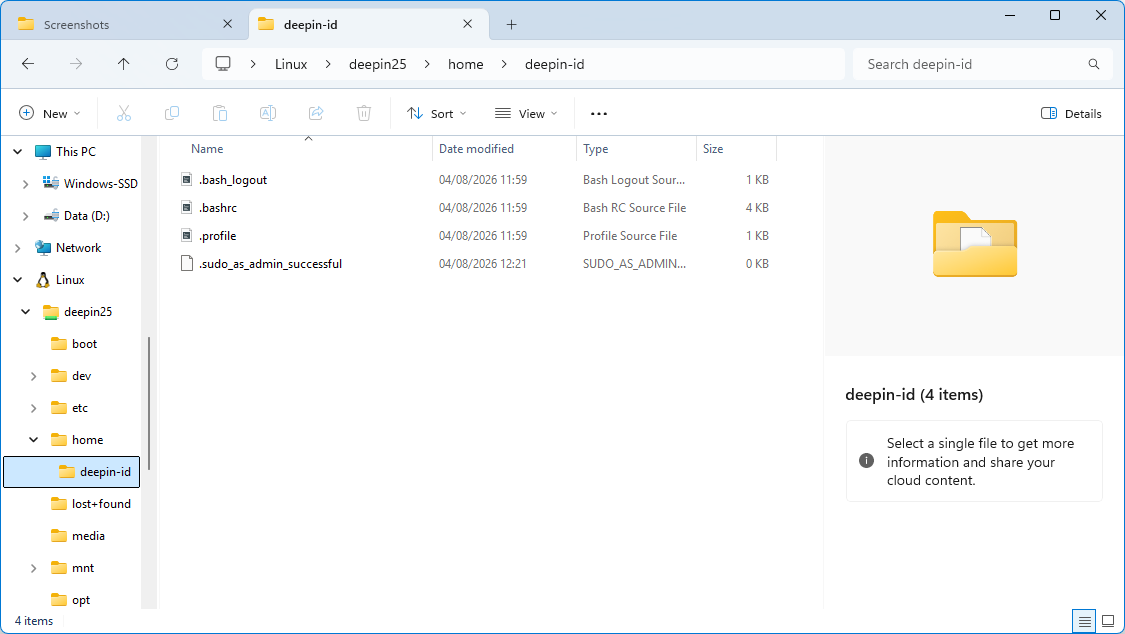Expand the mnt folder node
The image size is (1125, 634).
tap(34, 568)
